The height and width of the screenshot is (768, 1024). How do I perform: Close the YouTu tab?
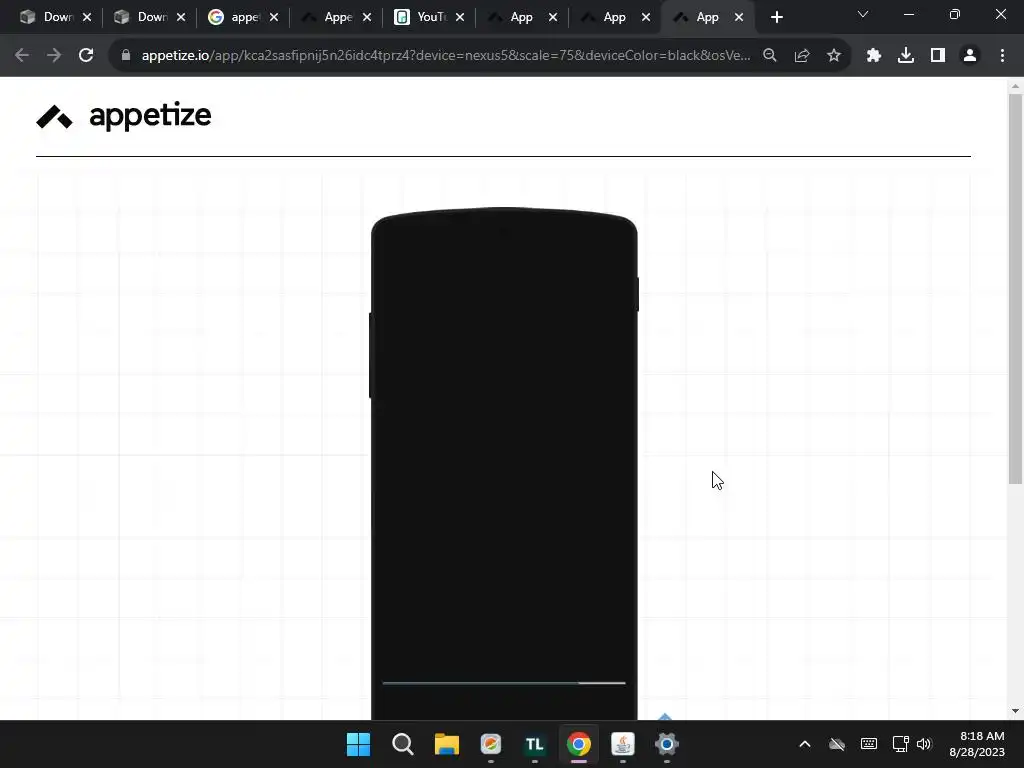460,18
